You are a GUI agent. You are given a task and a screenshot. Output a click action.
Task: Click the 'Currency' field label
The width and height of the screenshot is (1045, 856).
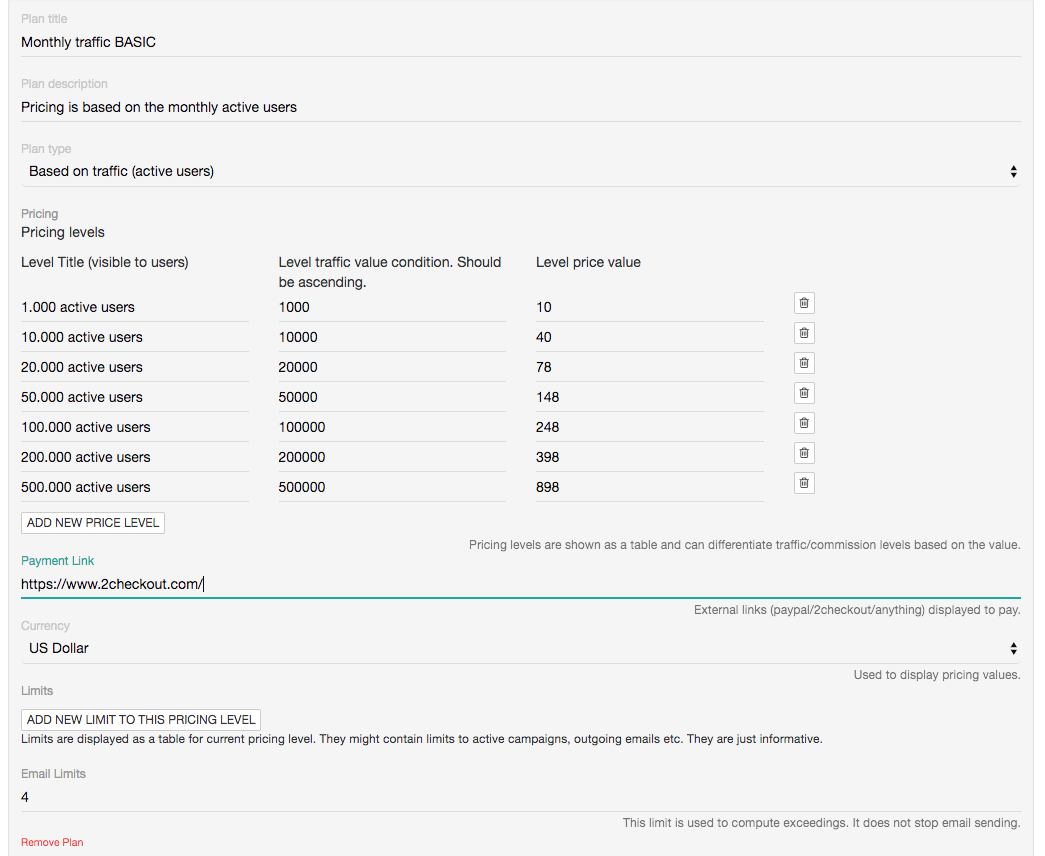[x=45, y=626]
